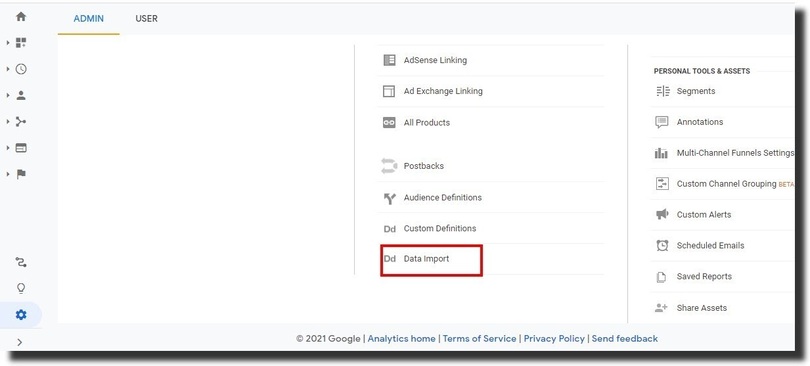Expand the Customization section arrow
This screenshot has height=366, width=810.
[x=8, y=43]
